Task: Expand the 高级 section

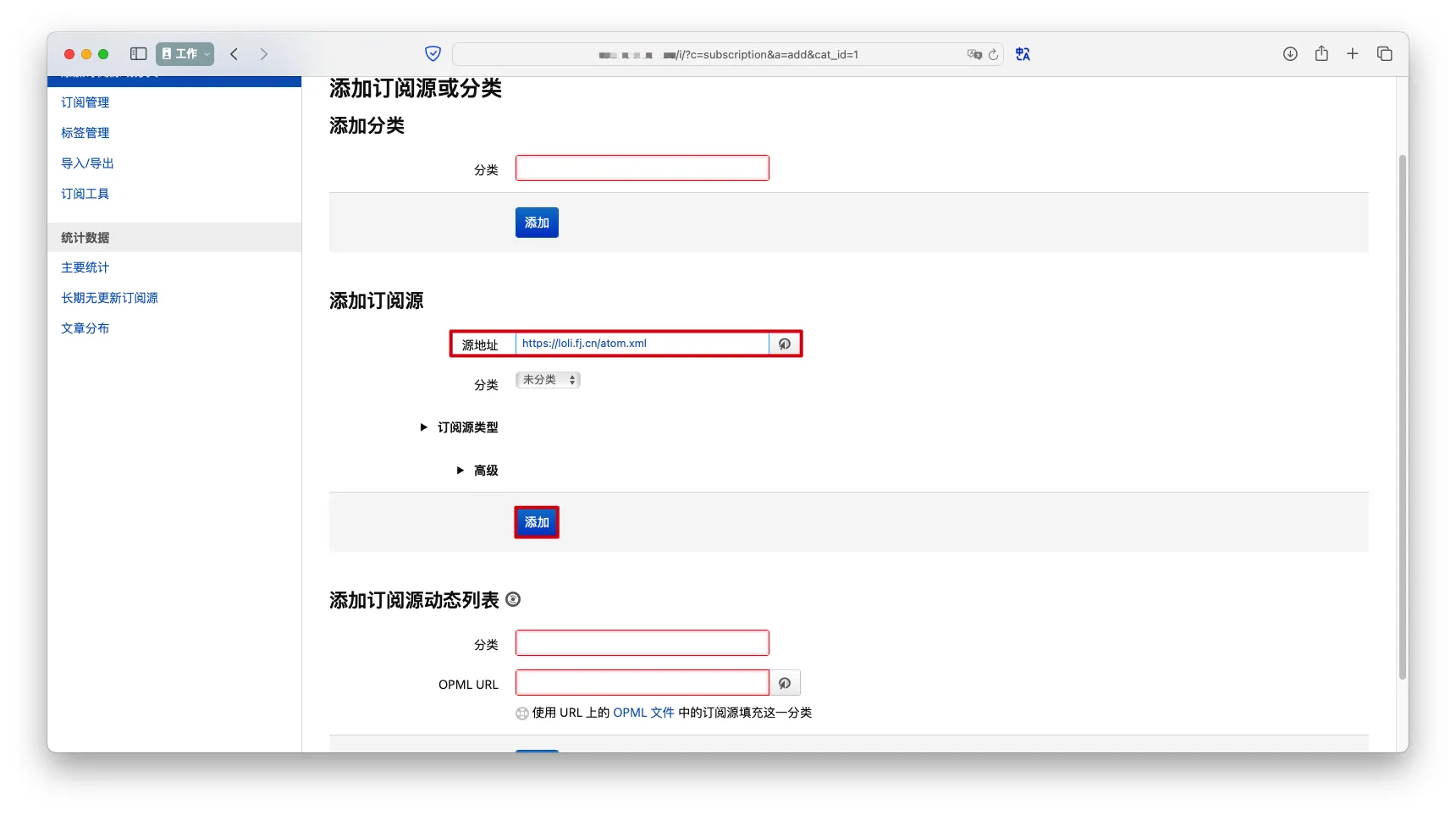Action: pos(477,471)
